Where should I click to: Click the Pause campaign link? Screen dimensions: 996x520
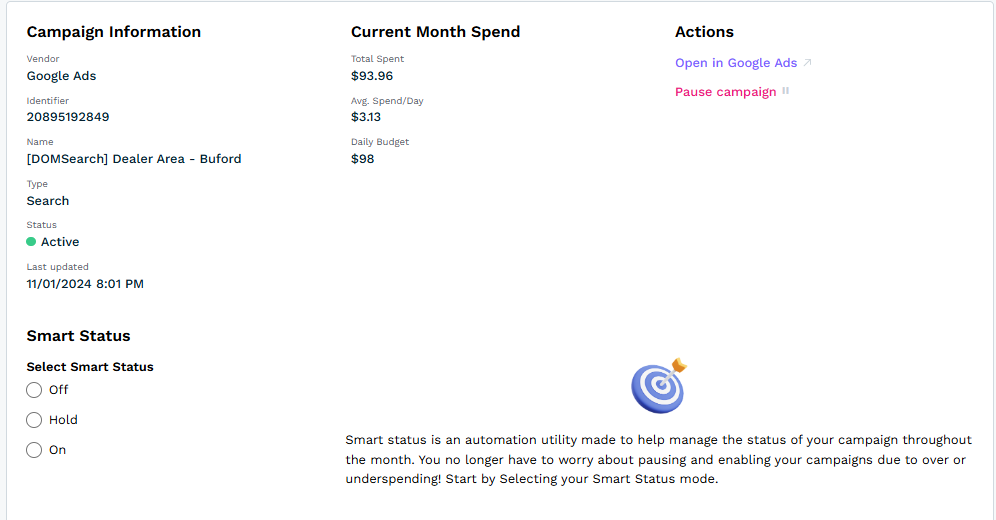725,92
